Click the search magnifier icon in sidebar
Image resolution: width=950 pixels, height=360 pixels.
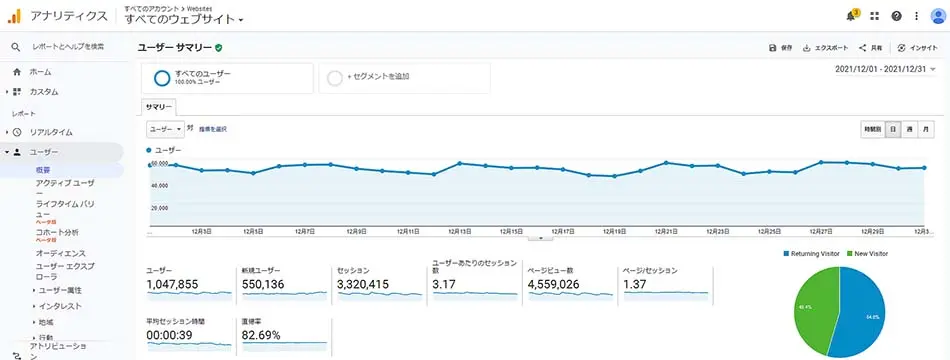click(16, 47)
